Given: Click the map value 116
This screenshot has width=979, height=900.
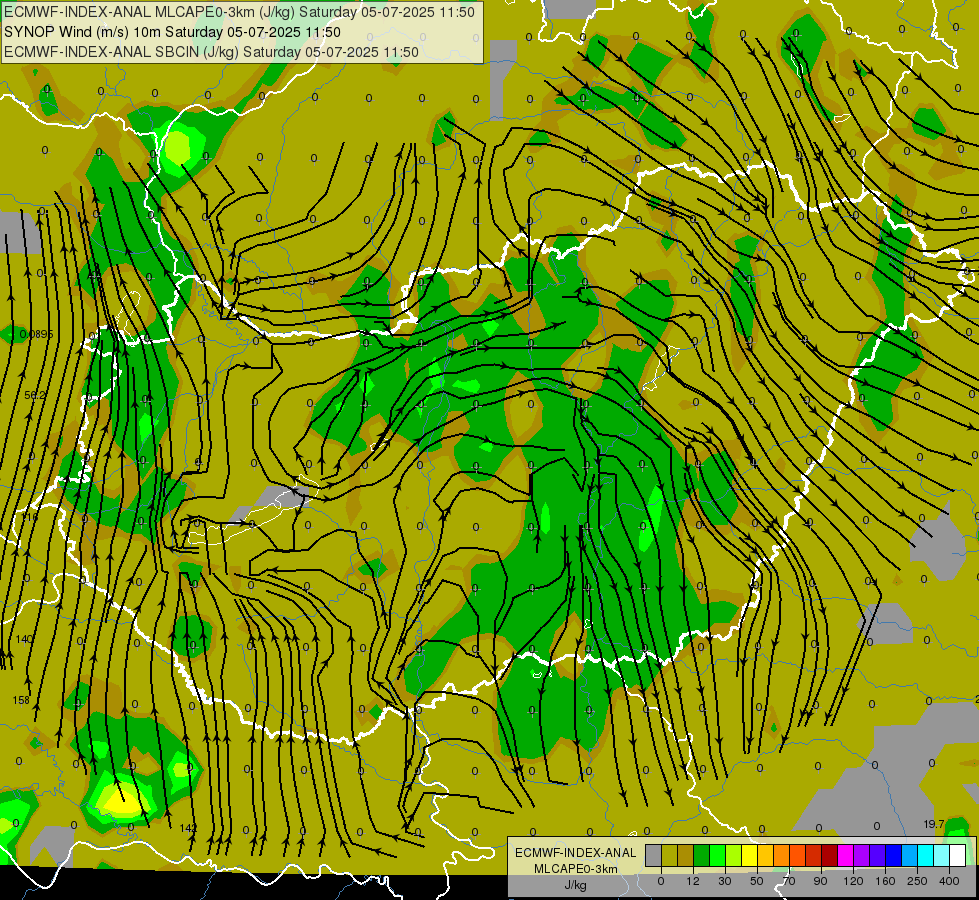Looking at the screenshot, I should (30, 517).
